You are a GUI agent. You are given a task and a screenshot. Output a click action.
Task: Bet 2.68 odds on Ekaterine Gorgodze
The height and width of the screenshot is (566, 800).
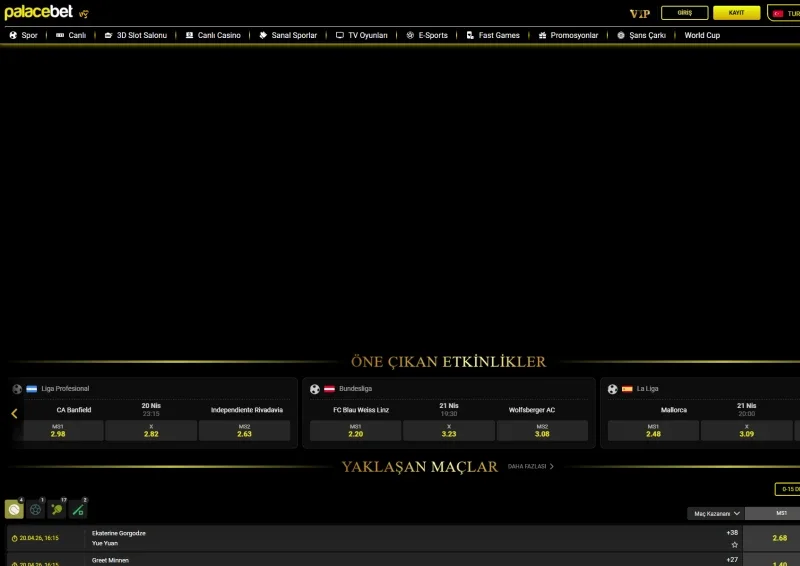pos(772,538)
